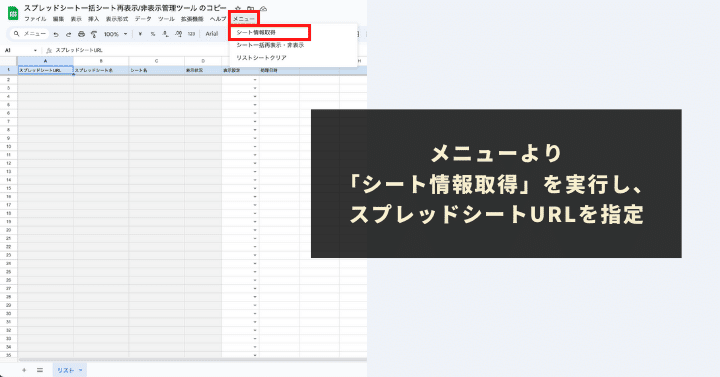Select the paint format tool
The width and height of the screenshot is (720, 377).
pyautogui.click(x=94, y=34)
